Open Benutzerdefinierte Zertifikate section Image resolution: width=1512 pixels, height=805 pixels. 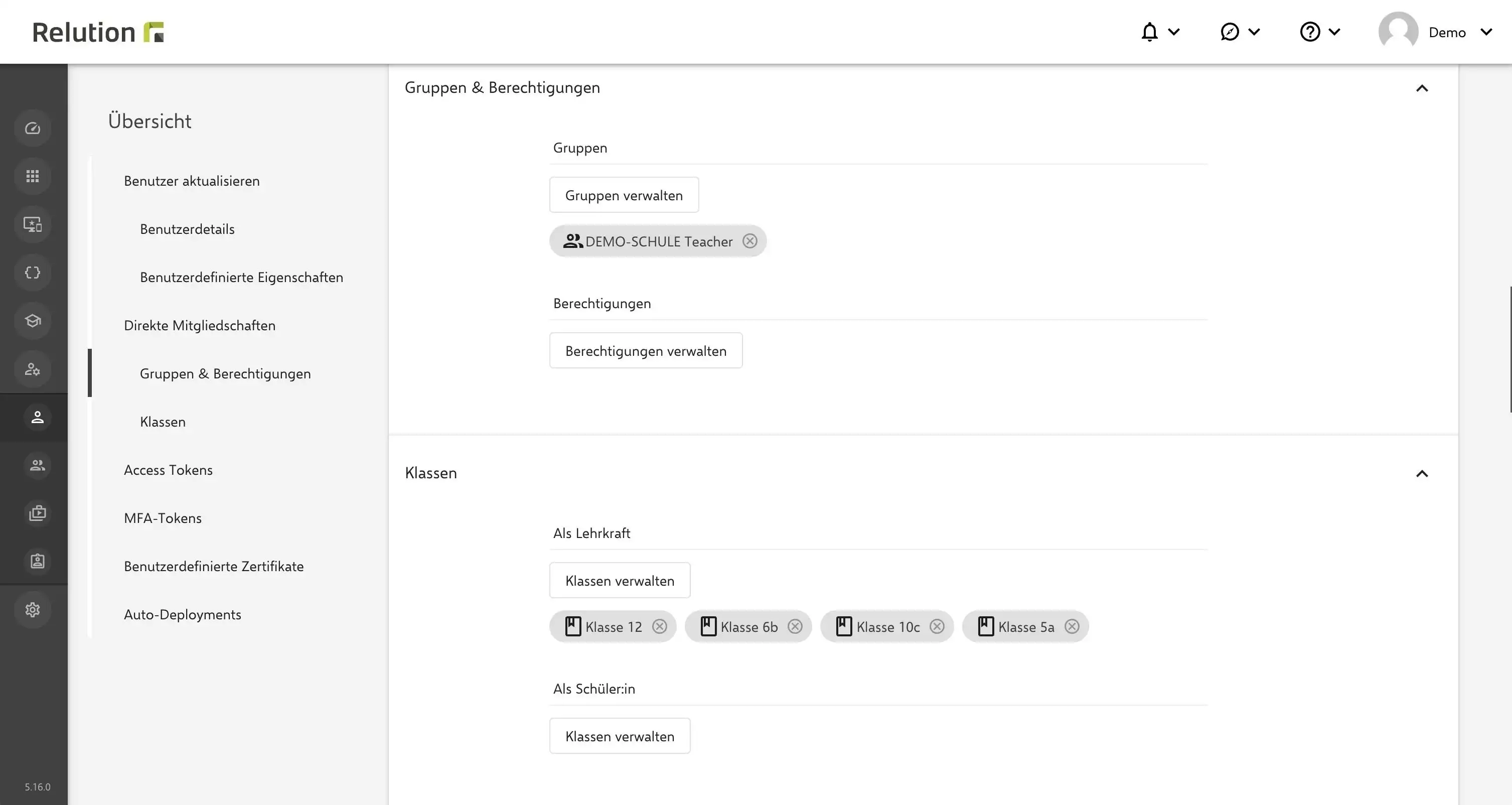pyautogui.click(x=214, y=566)
